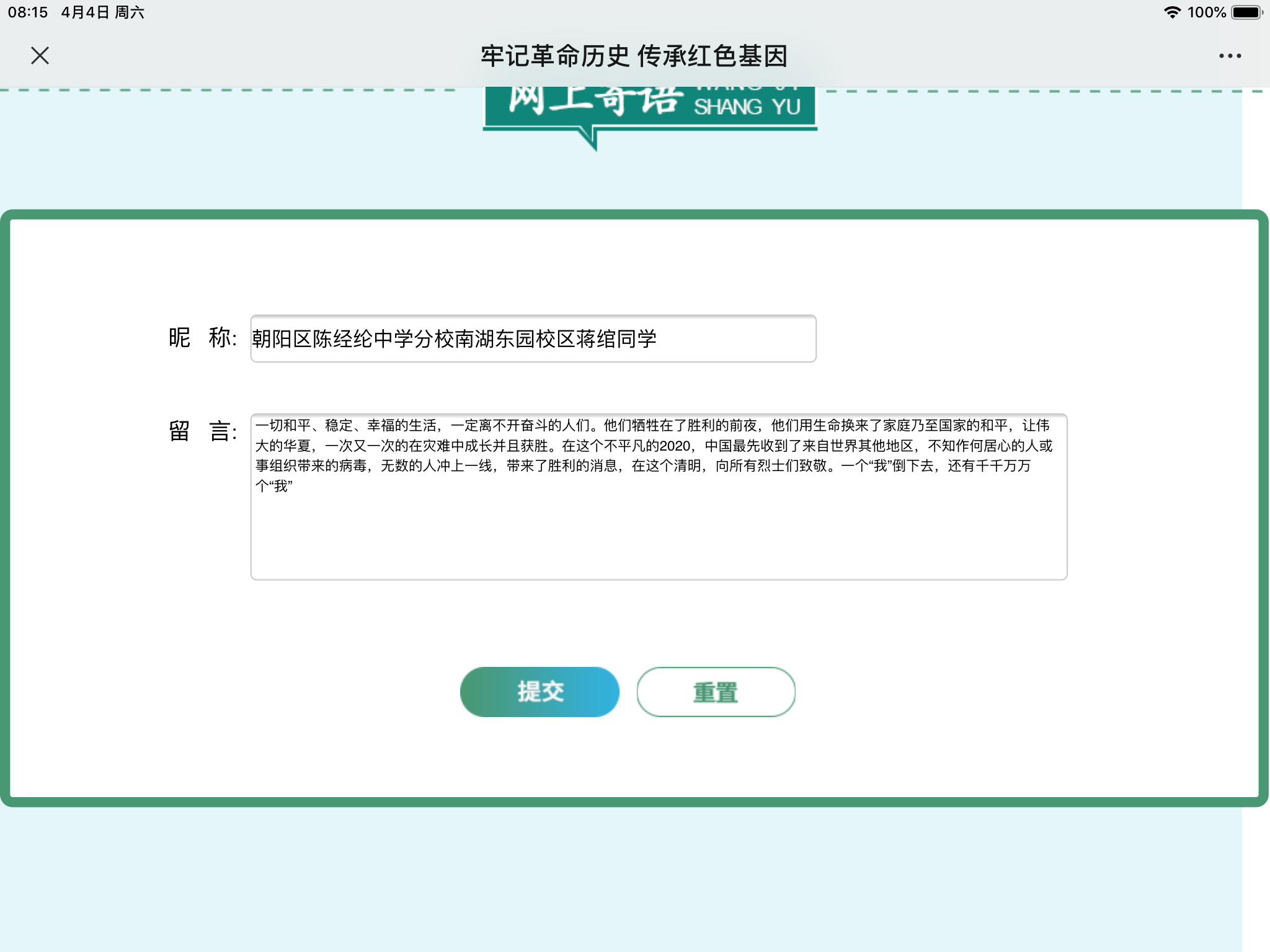Tap the page title 牢记革命历史 传承红色基因
Screen dimensions: 1270x952
(x=634, y=56)
